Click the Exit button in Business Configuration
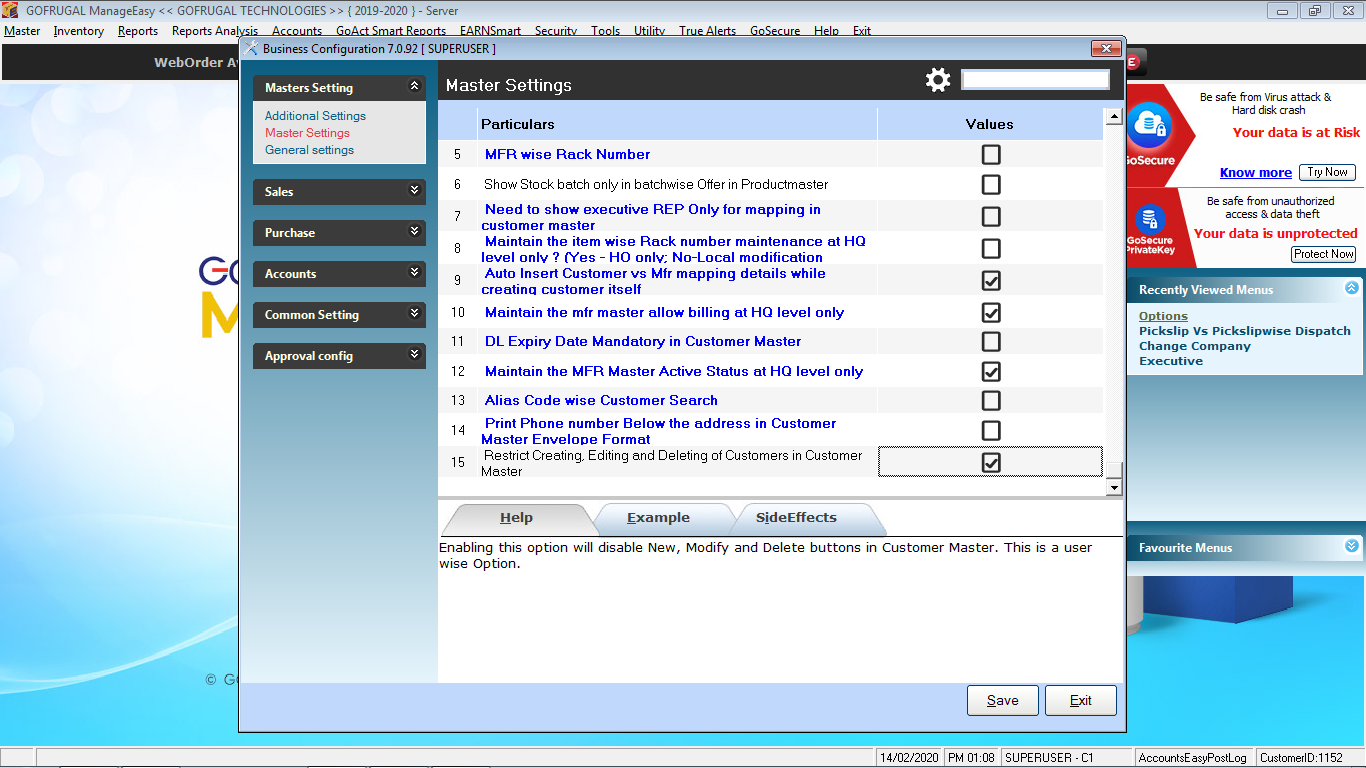1366x768 pixels. point(1081,700)
